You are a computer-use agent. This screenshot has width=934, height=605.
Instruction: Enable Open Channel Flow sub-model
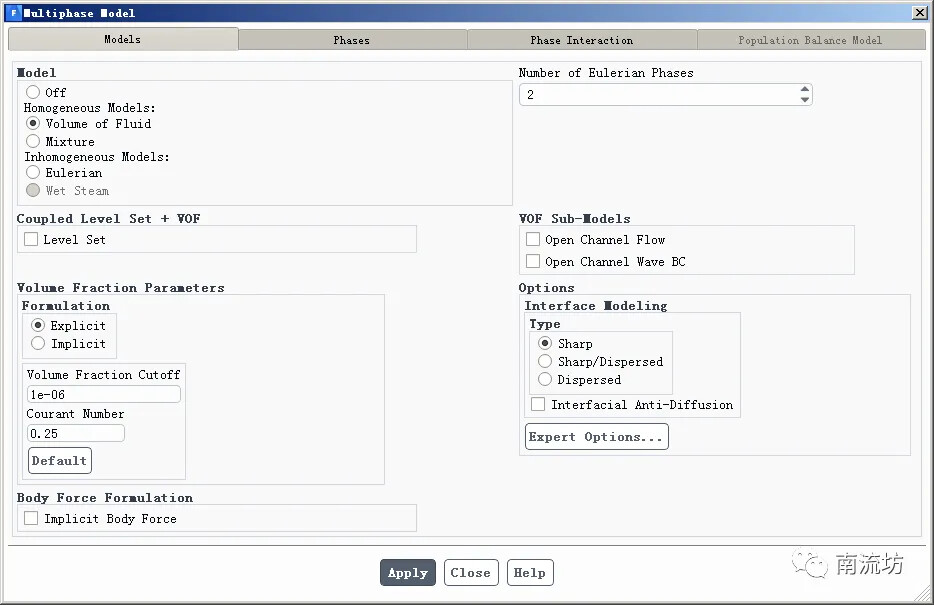pyautogui.click(x=533, y=240)
